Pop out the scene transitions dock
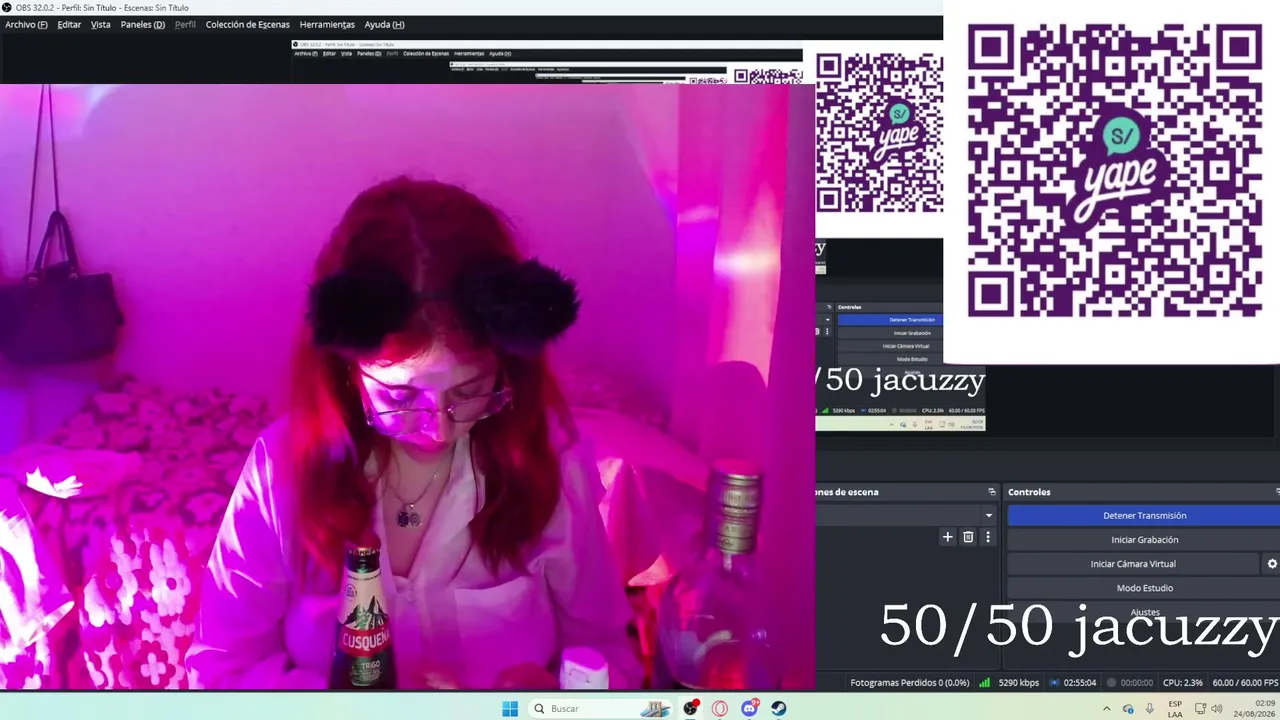 (992, 492)
